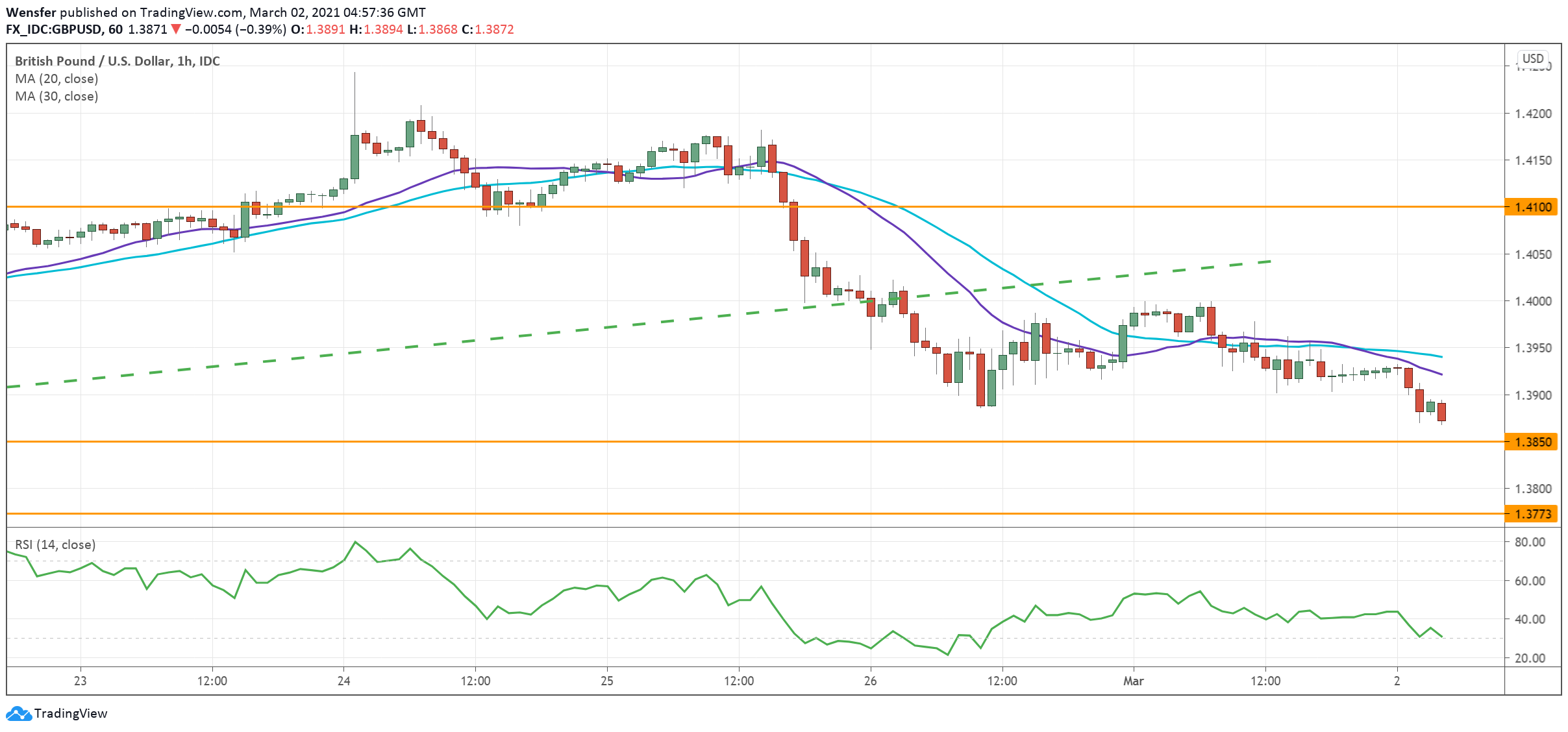Select the MA (20, close) indicator legend
Screen dimensions: 1568x732
click(x=56, y=79)
